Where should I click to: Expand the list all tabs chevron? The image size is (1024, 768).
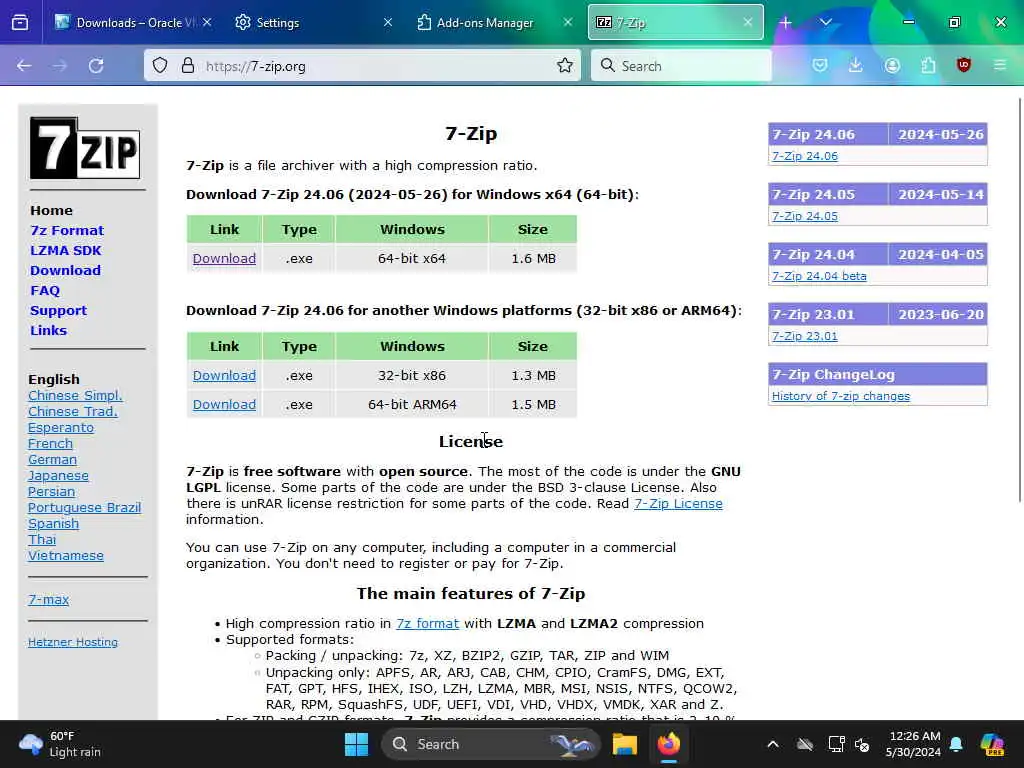point(825,22)
